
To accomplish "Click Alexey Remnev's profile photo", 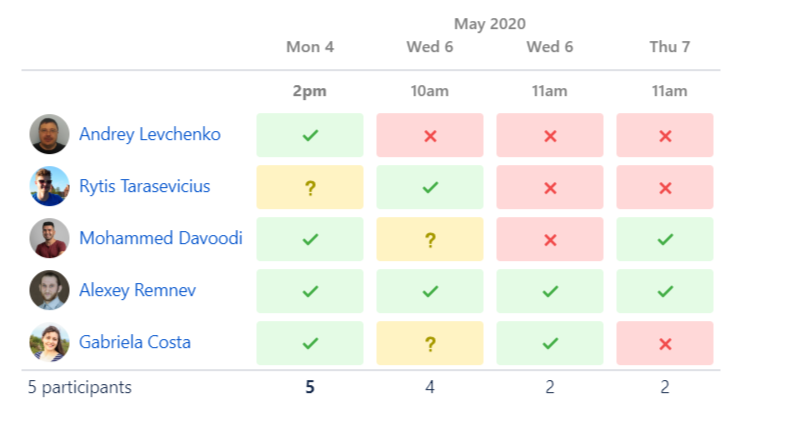I will 49,290.
